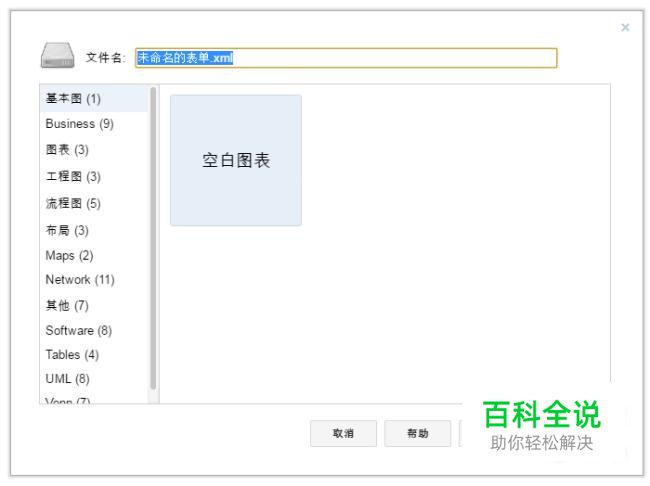Click the filename input field
This screenshot has width=650, height=486.
[346, 58]
